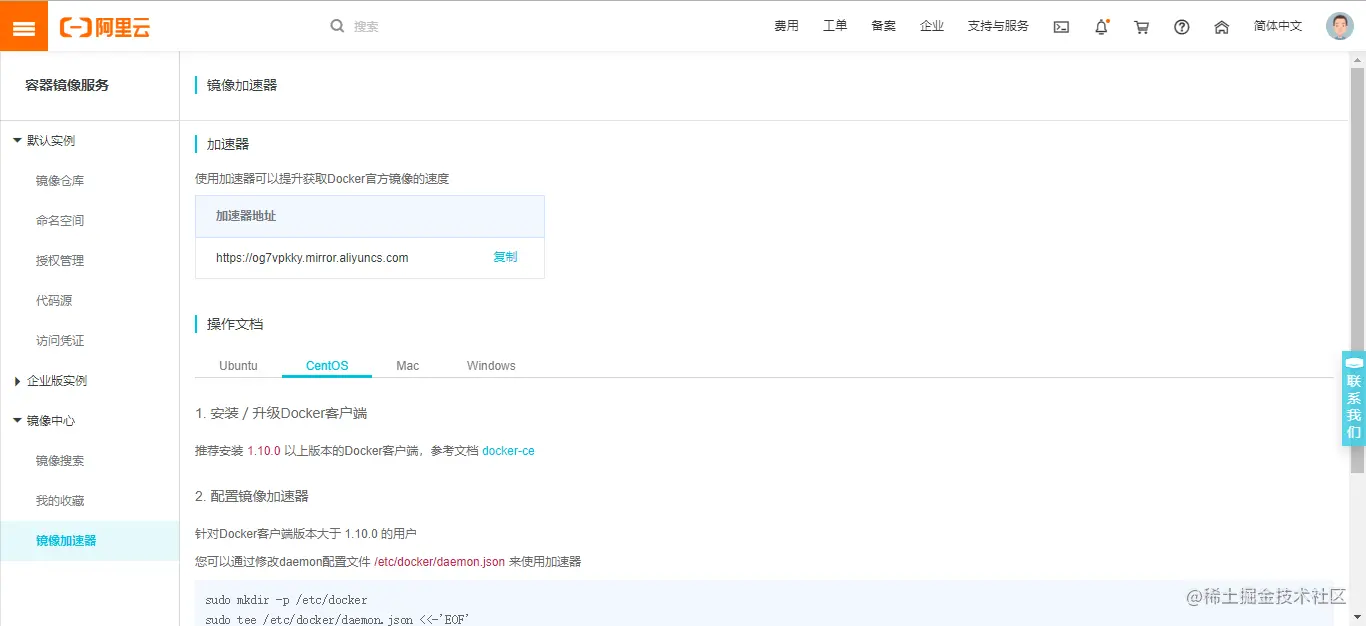Open the help question mark icon
1366x626 pixels.
click(1181, 27)
